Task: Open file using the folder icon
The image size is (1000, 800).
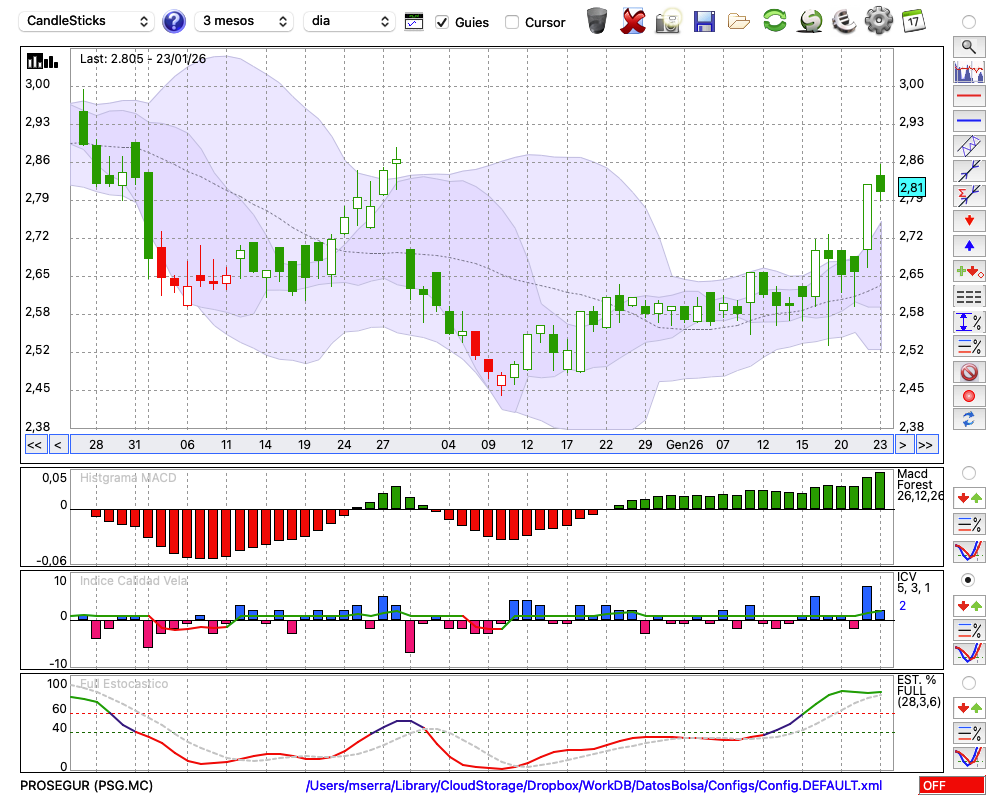Action: click(x=739, y=20)
